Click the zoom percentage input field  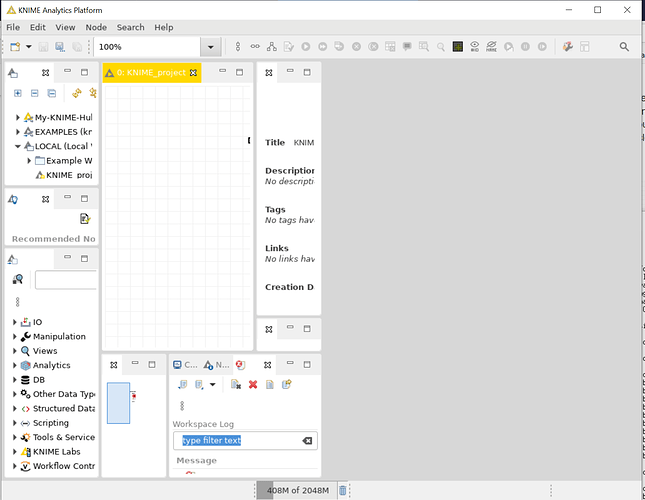[x=147, y=47]
